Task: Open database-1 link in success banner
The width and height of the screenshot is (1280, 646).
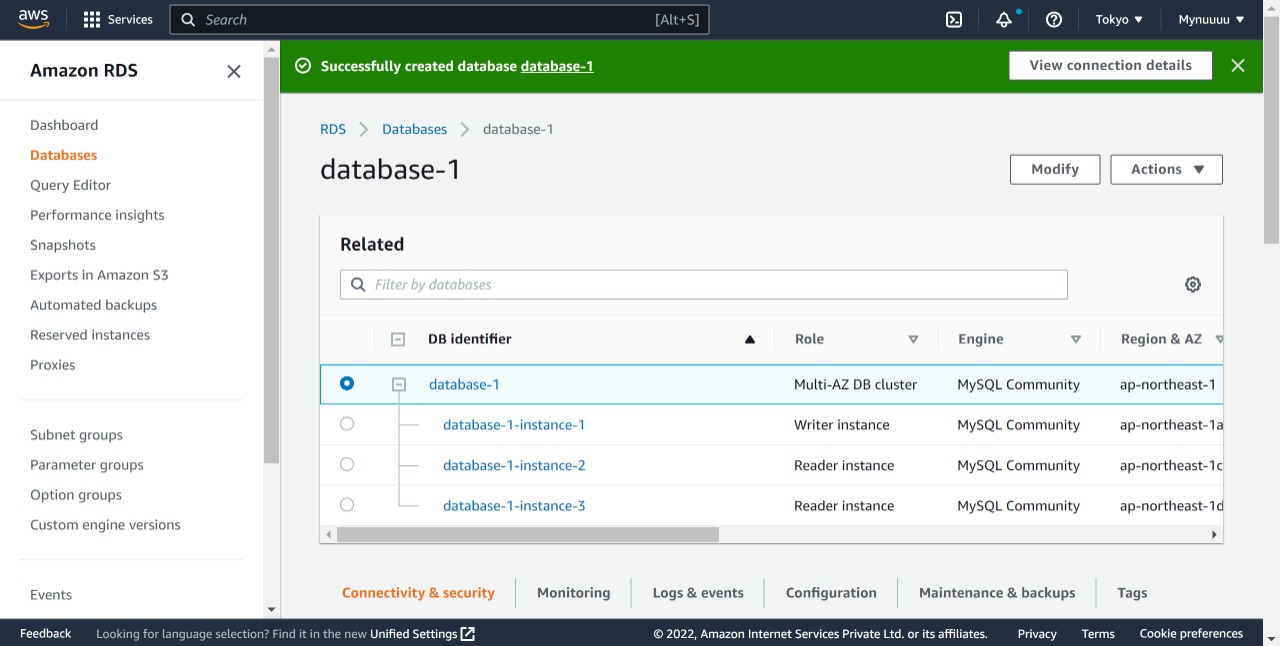Action: 557,66
